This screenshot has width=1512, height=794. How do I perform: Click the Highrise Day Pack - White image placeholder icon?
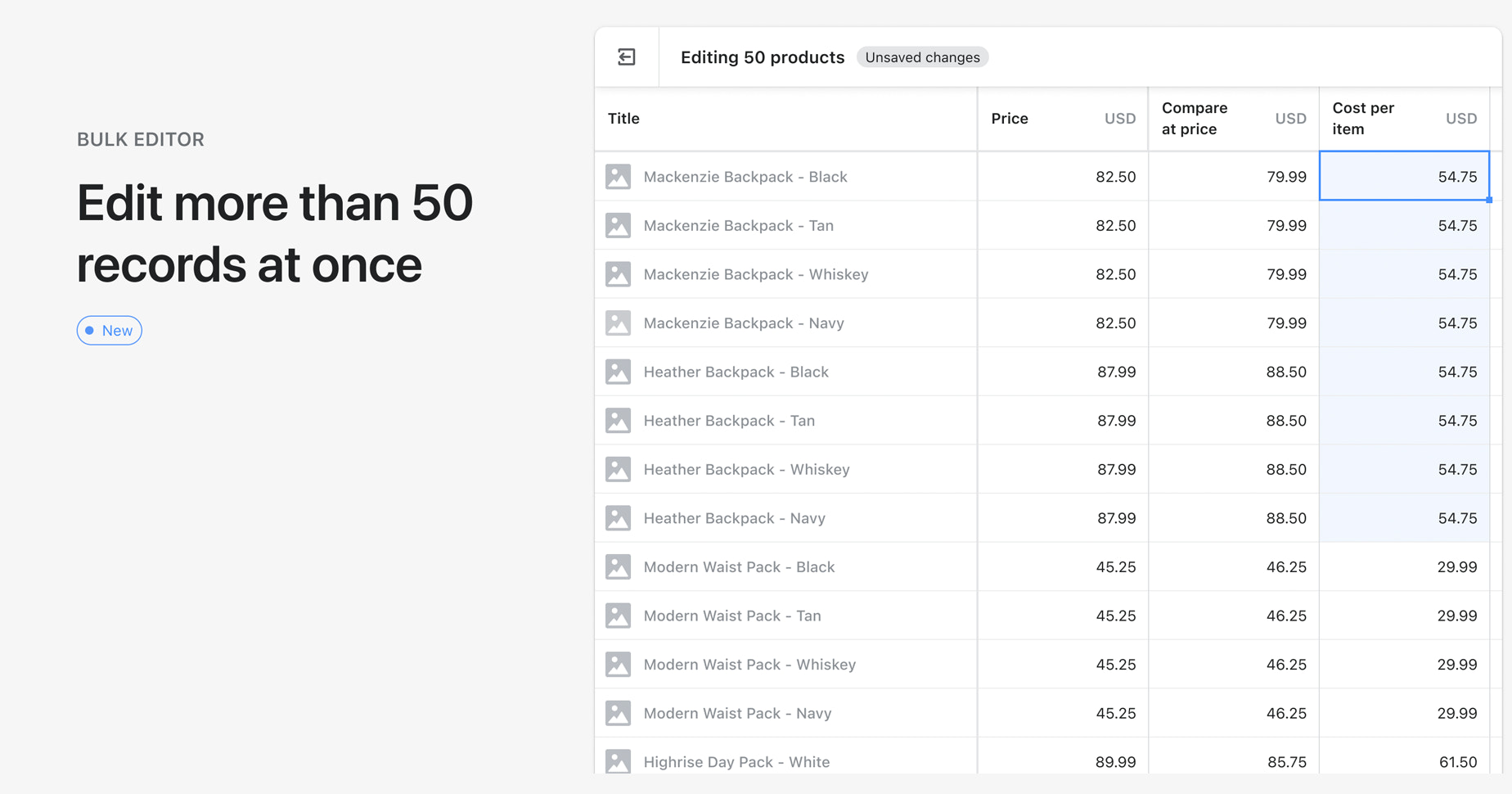point(618,761)
